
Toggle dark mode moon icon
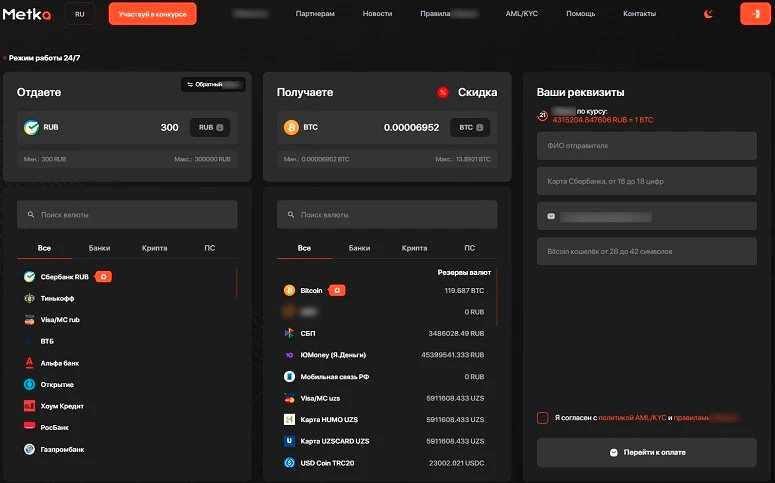(709, 14)
